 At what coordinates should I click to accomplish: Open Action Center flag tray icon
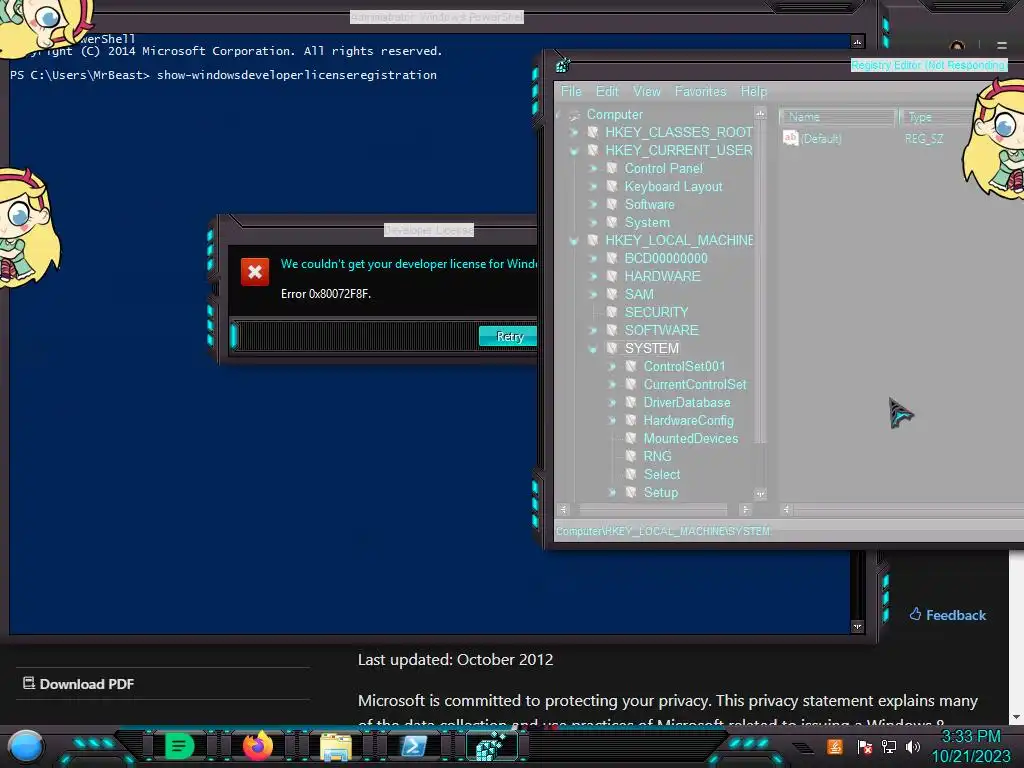[865, 747]
